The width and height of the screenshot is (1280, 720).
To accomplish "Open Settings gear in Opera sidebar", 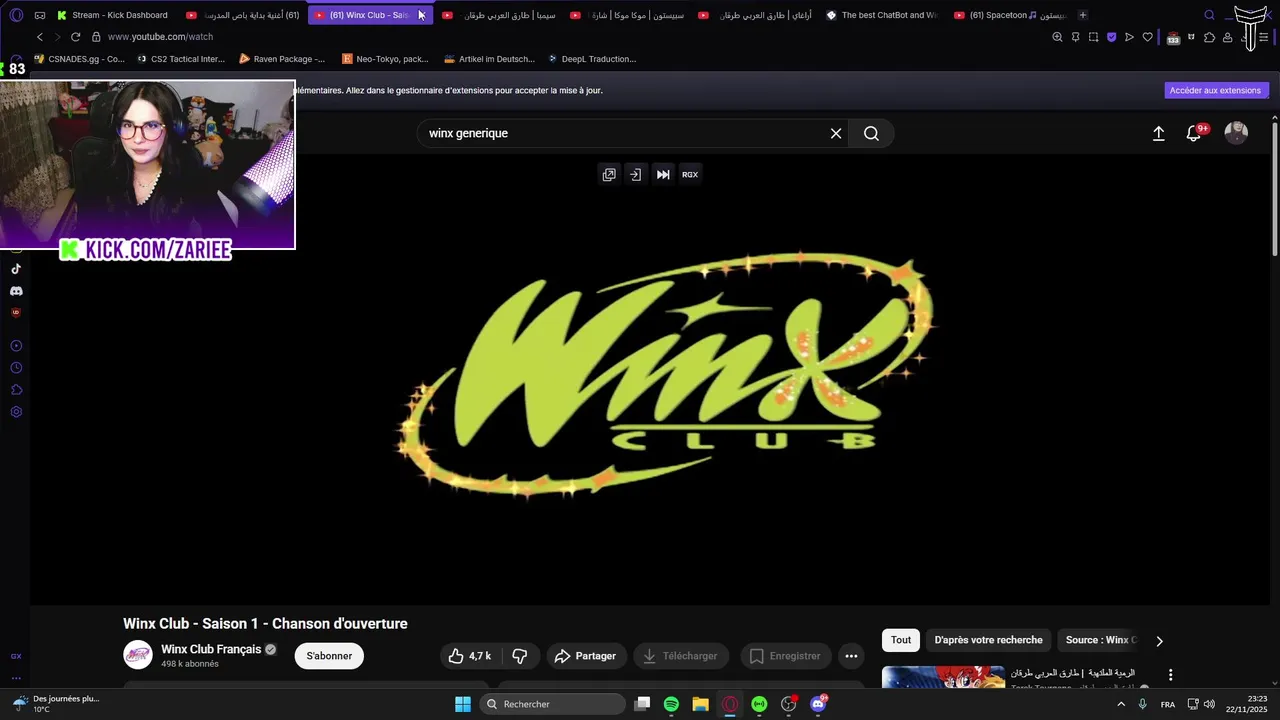I will click(16, 412).
